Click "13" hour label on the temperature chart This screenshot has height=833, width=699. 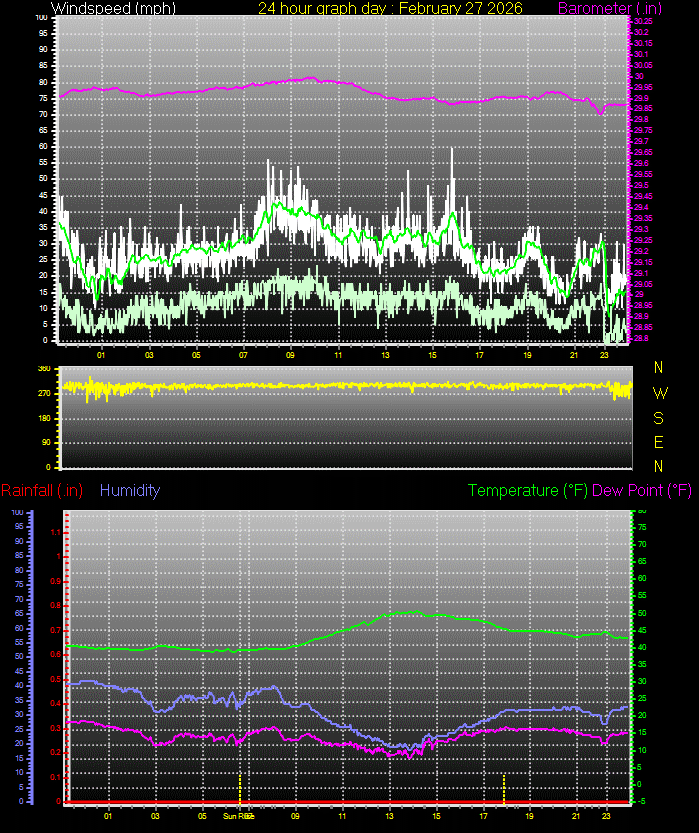[x=389, y=816]
